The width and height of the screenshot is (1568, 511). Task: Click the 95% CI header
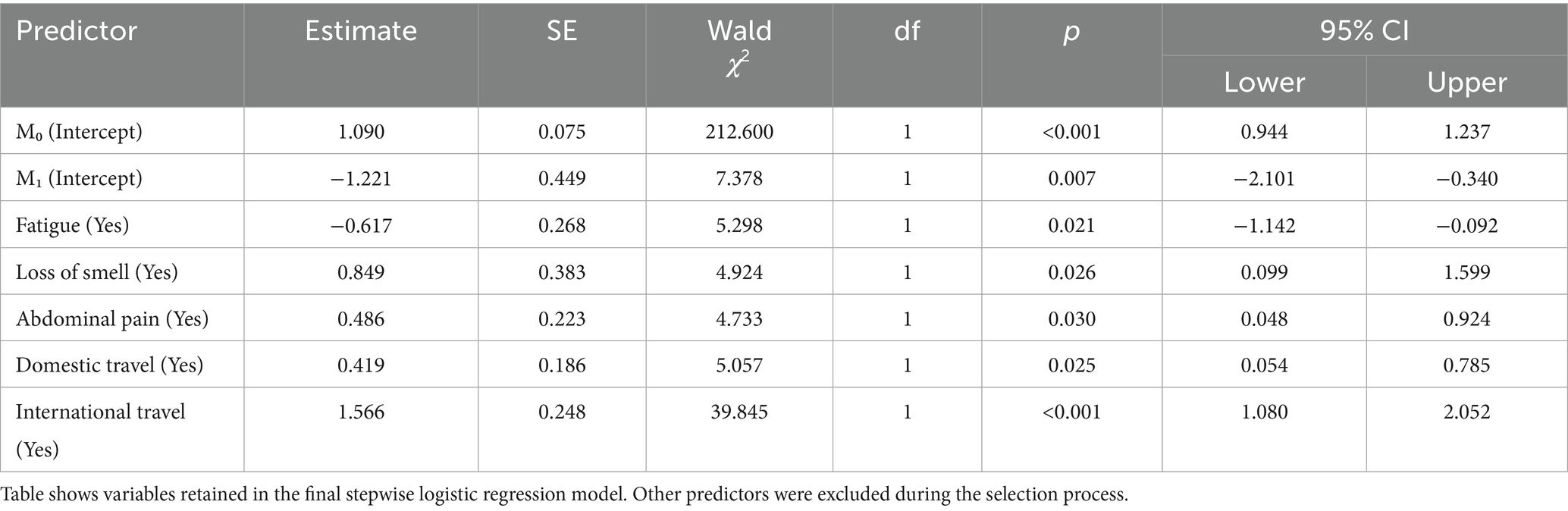(x=1364, y=31)
